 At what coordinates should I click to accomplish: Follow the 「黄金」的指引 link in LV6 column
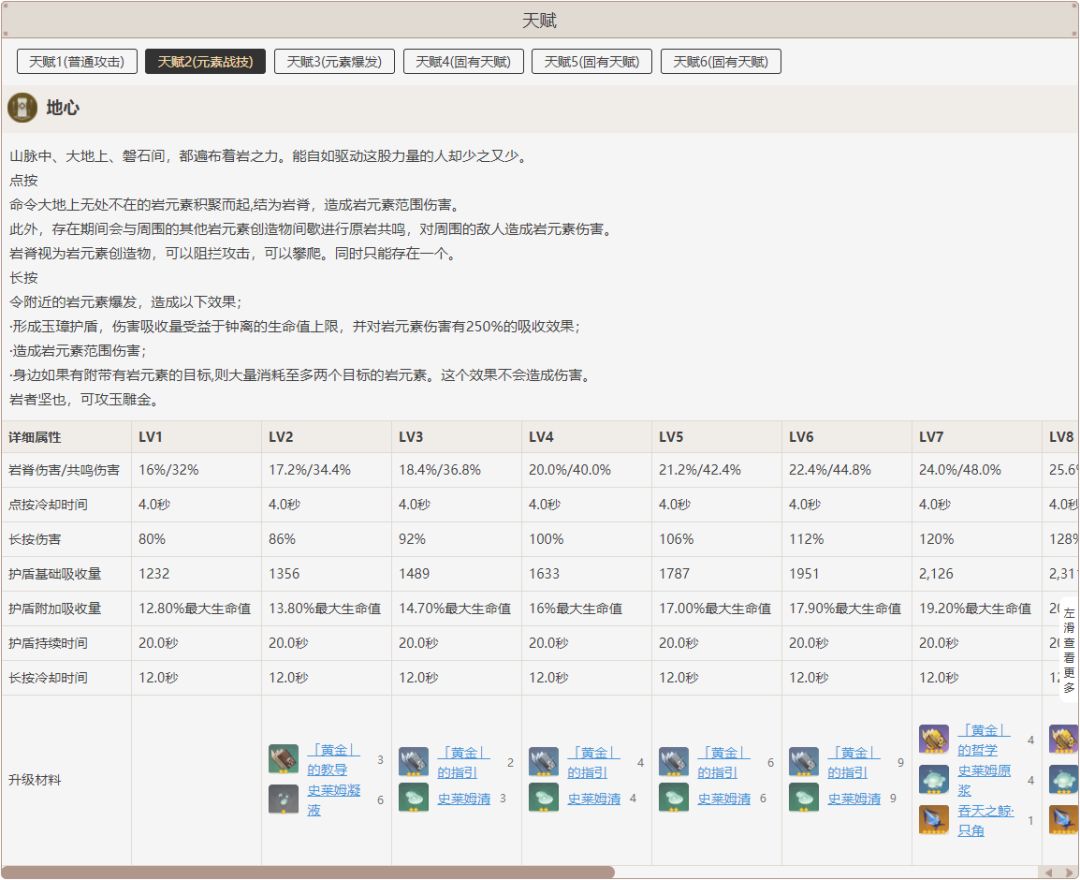[854, 762]
